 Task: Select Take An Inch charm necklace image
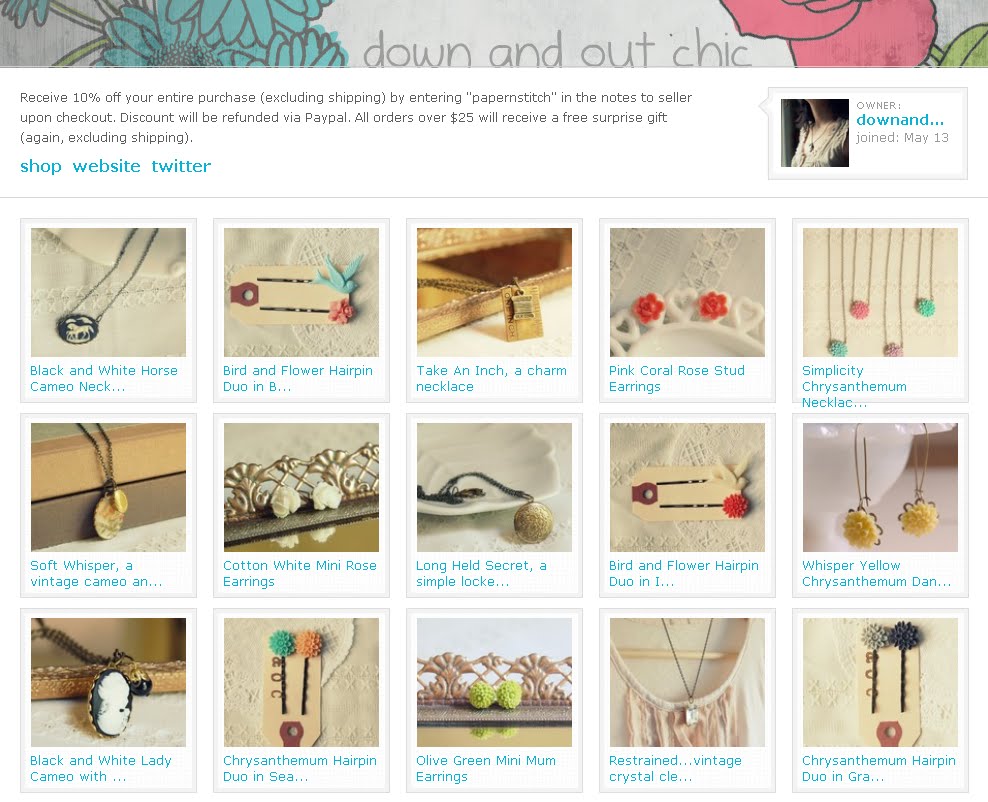(x=495, y=292)
